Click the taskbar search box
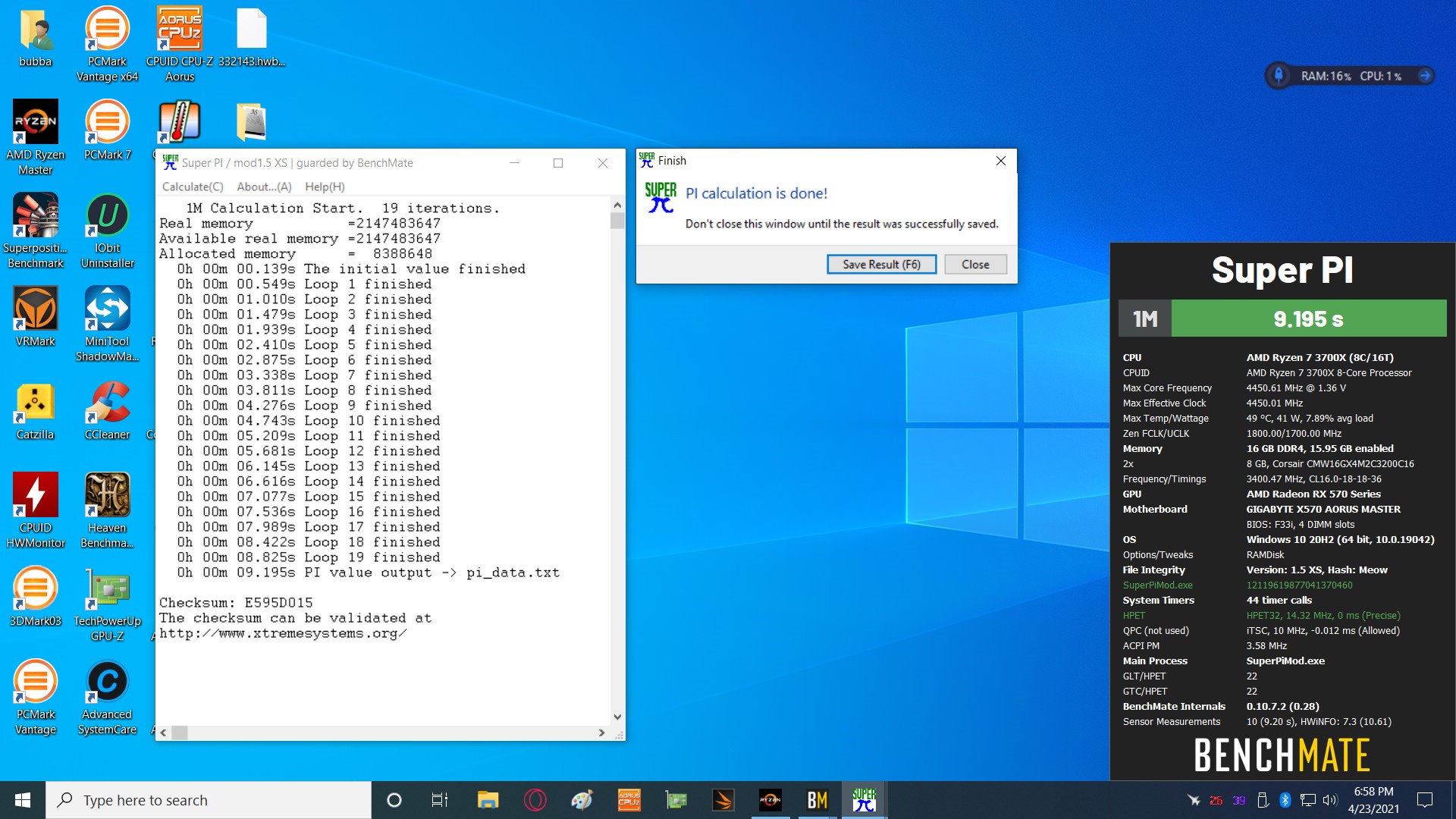The height and width of the screenshot is (819, 1456). (x=209, y=800)
